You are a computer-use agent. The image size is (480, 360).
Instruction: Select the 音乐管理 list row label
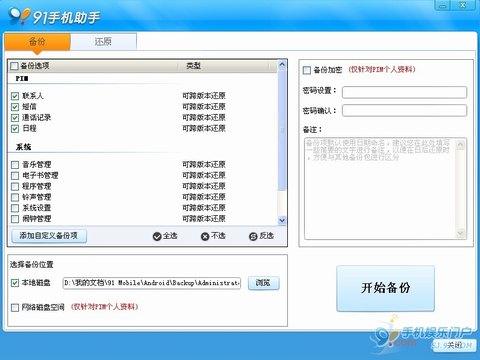[37, 165]
